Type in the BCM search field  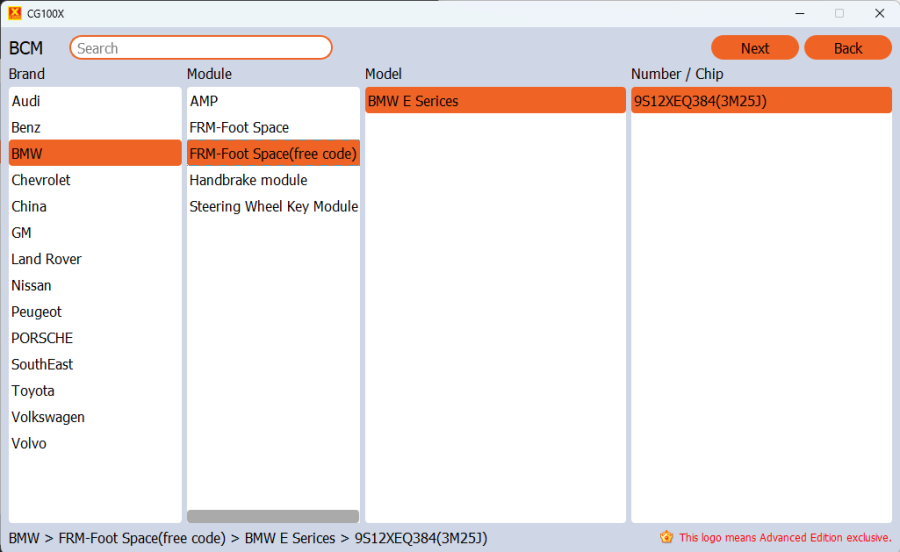coord(200,48)
